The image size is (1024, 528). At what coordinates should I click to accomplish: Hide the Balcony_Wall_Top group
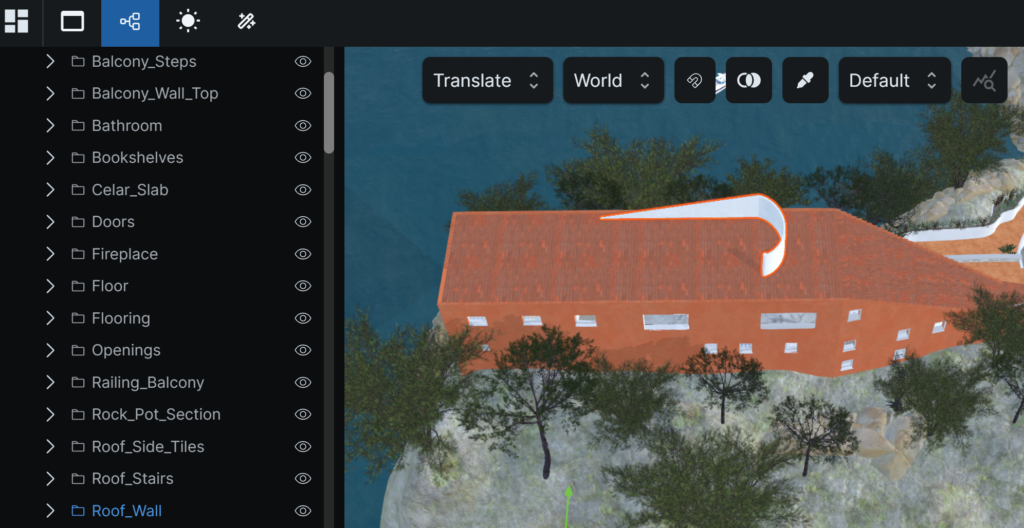tap(302, 93)
